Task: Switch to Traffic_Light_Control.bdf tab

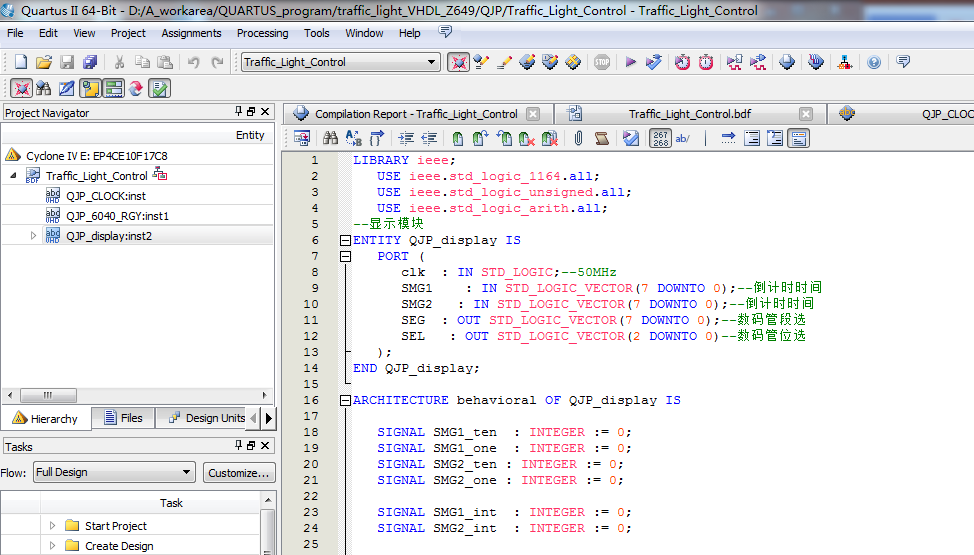Action: 690,114
